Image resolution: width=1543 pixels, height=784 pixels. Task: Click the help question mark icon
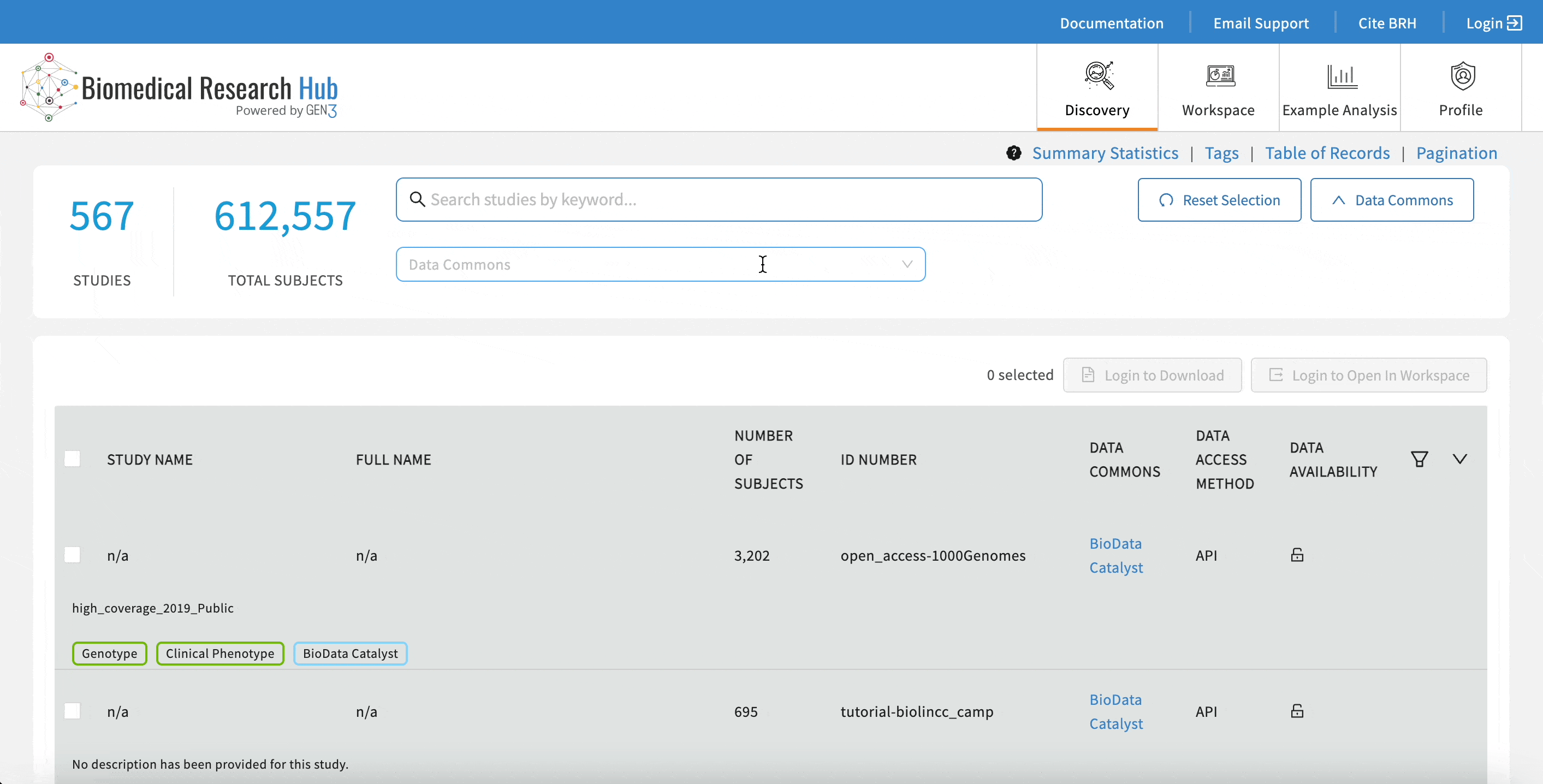1012,152
